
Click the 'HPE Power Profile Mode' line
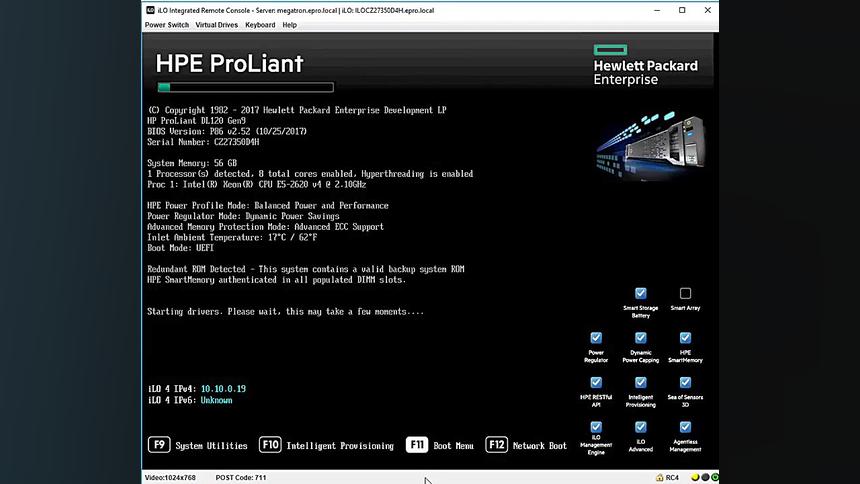click(268, 206)
